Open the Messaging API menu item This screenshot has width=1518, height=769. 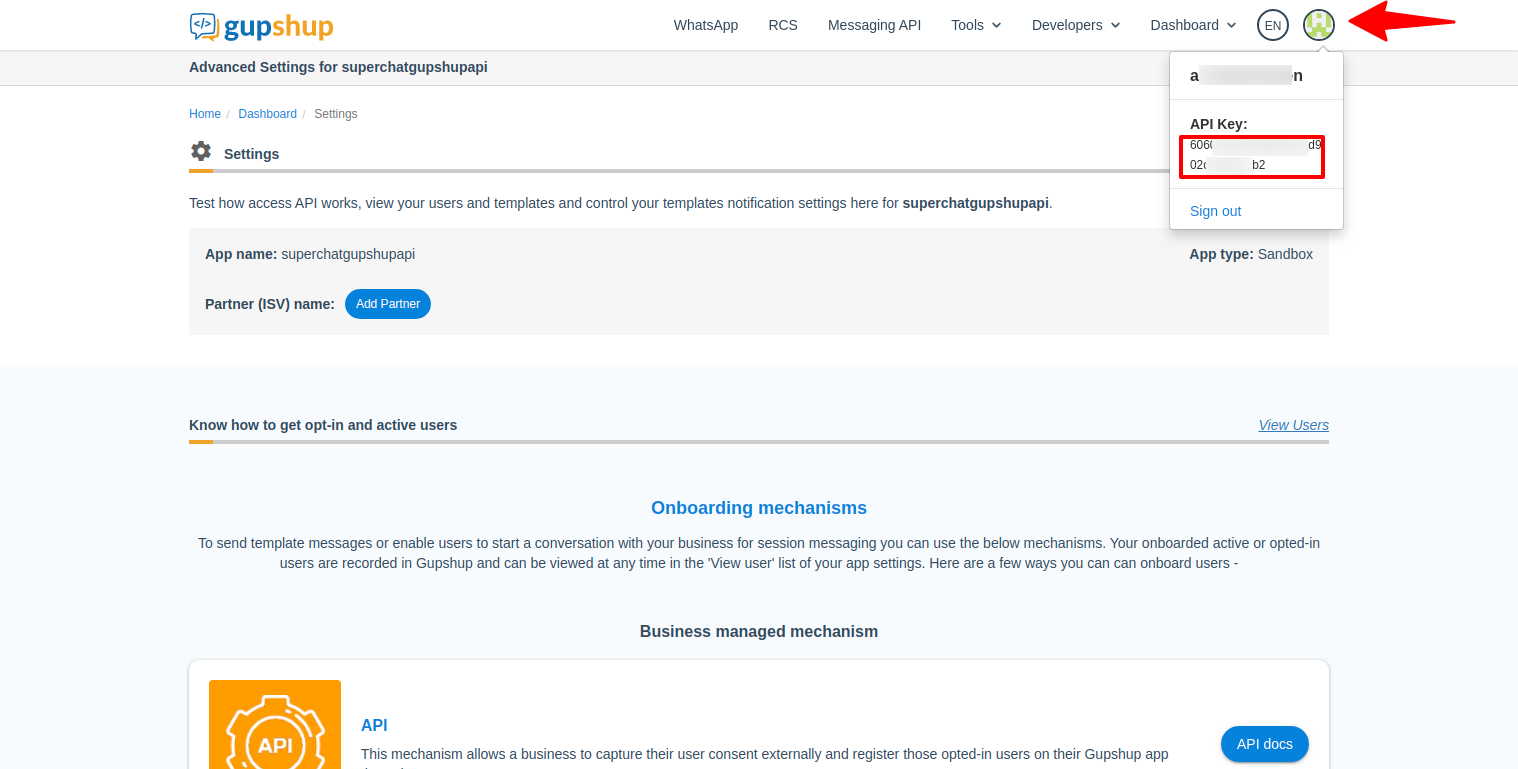pyautogui.click(x=874, y=25)
